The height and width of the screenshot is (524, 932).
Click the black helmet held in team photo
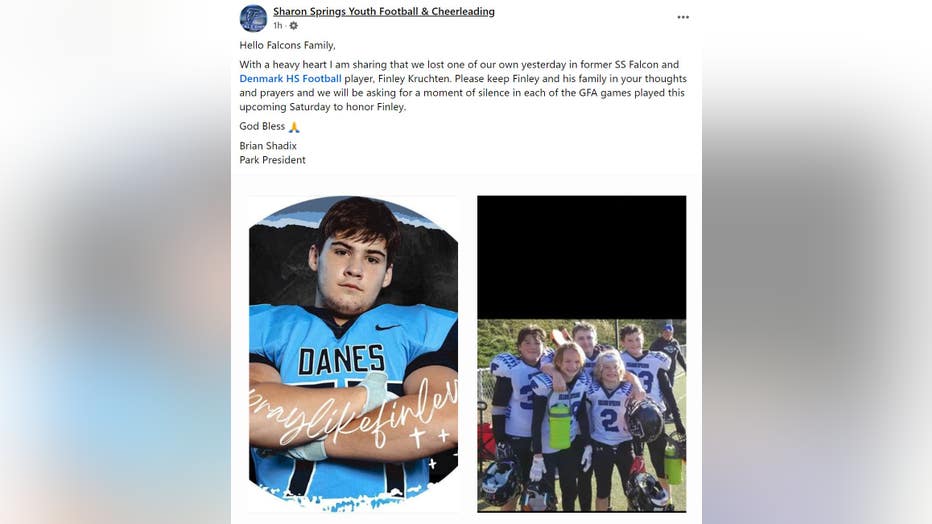pyautogui.click(x=644, y=420)
